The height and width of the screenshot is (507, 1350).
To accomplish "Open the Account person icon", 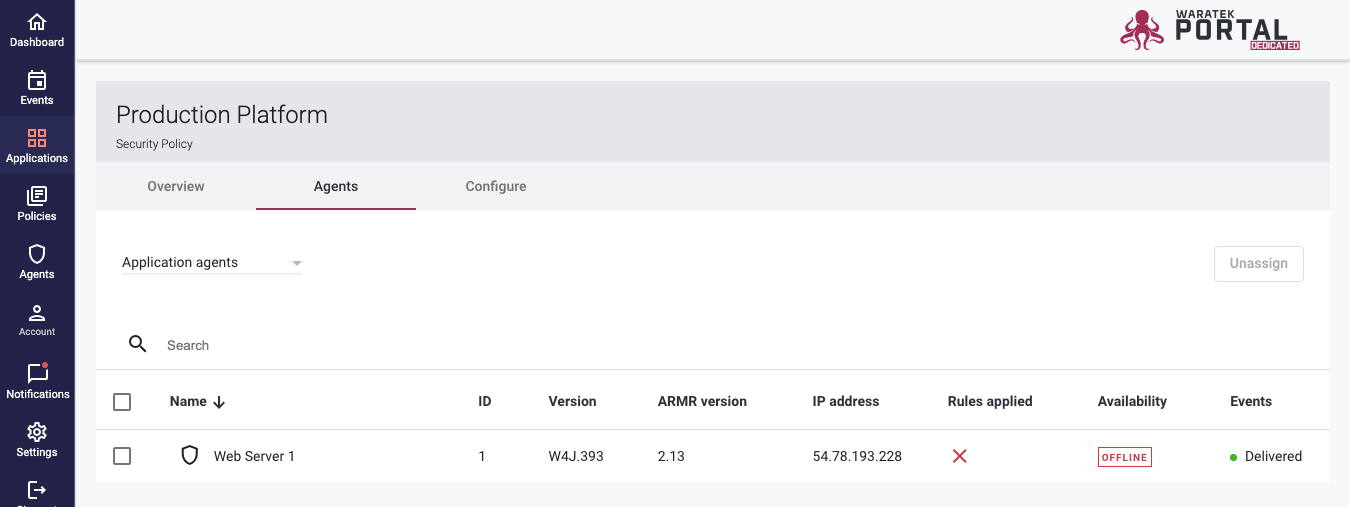I will pos(37,313).
